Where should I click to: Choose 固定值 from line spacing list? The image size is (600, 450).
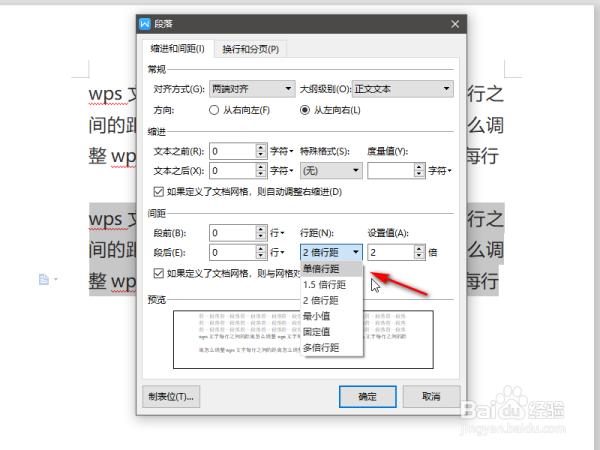coord(332,332)
